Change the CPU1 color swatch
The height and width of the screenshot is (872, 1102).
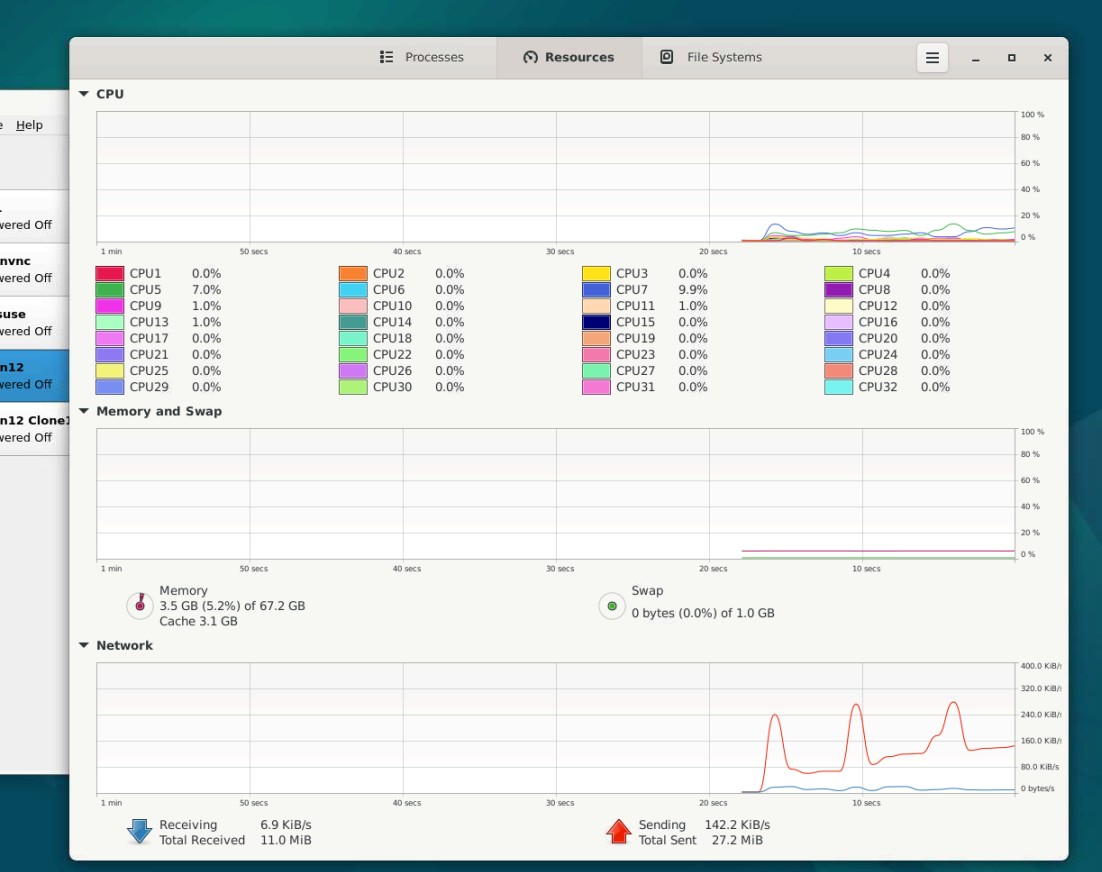(x=110, y=274)
